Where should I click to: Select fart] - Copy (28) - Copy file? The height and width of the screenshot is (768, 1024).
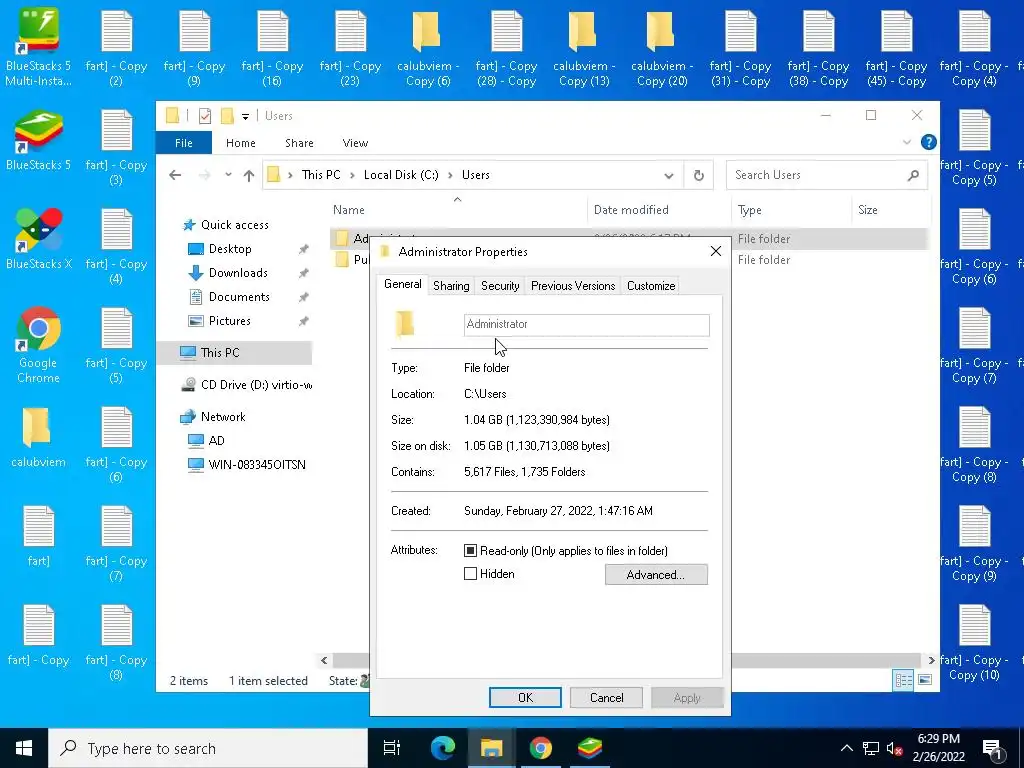506,47
